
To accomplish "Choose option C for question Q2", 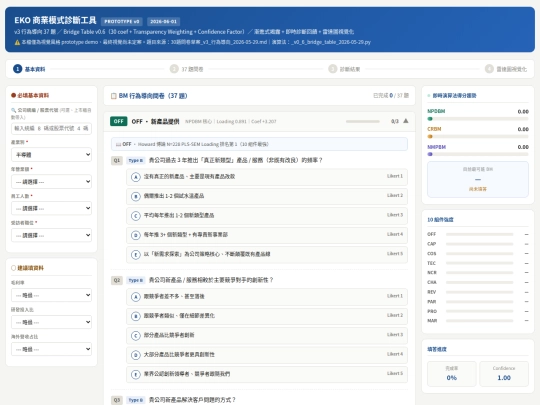I will pos(267,335).
